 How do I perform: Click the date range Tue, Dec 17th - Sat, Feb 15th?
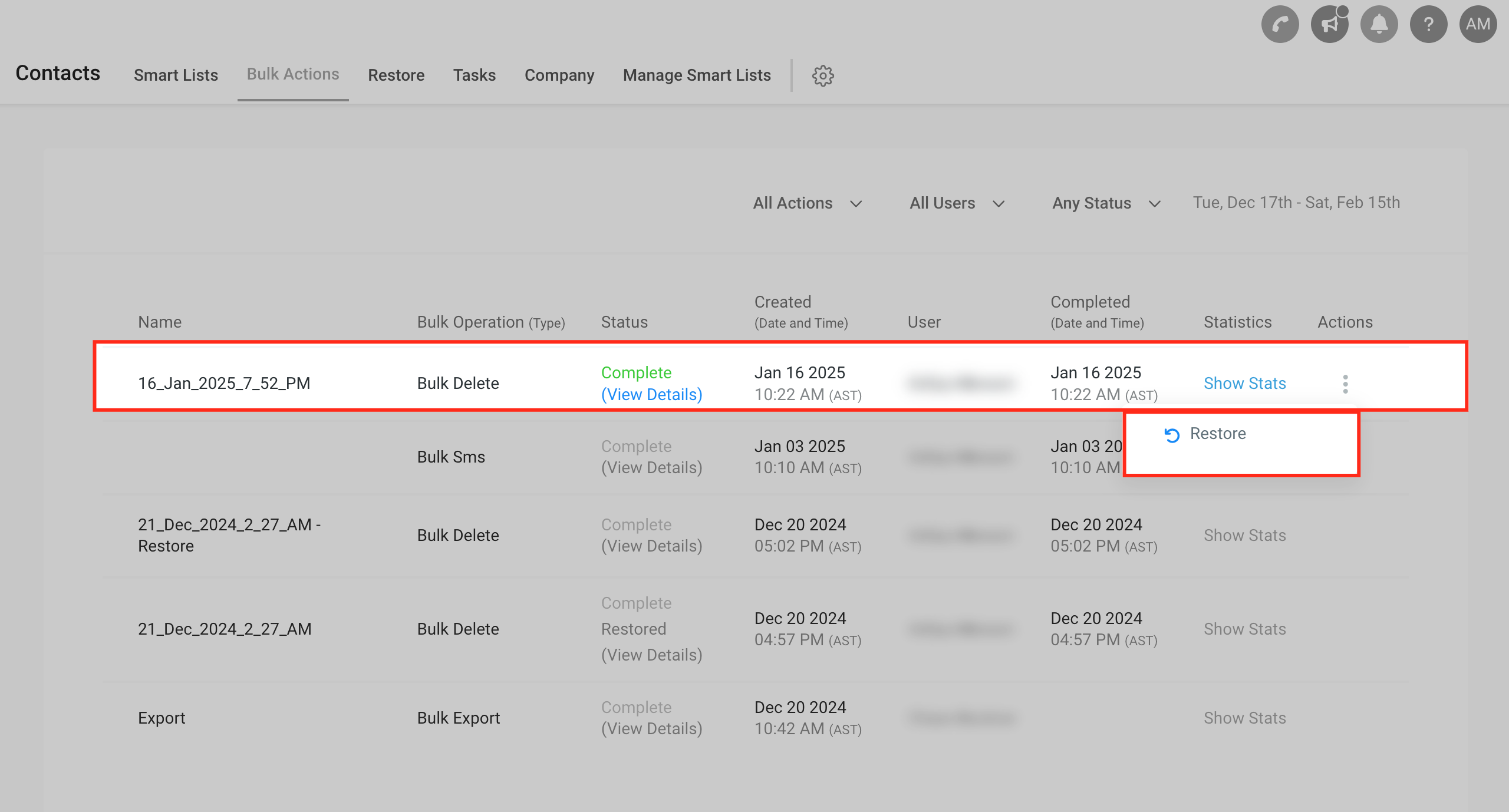1296,203
